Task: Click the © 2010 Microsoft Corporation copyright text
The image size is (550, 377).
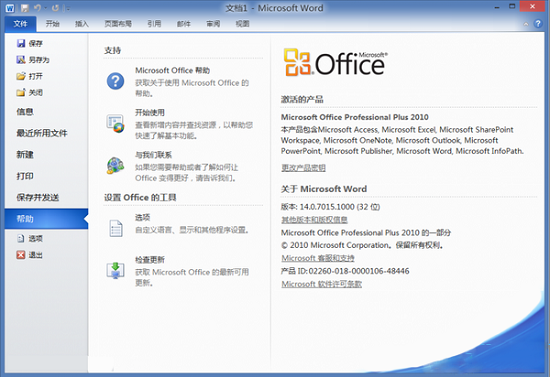Action: coord(362,245)
